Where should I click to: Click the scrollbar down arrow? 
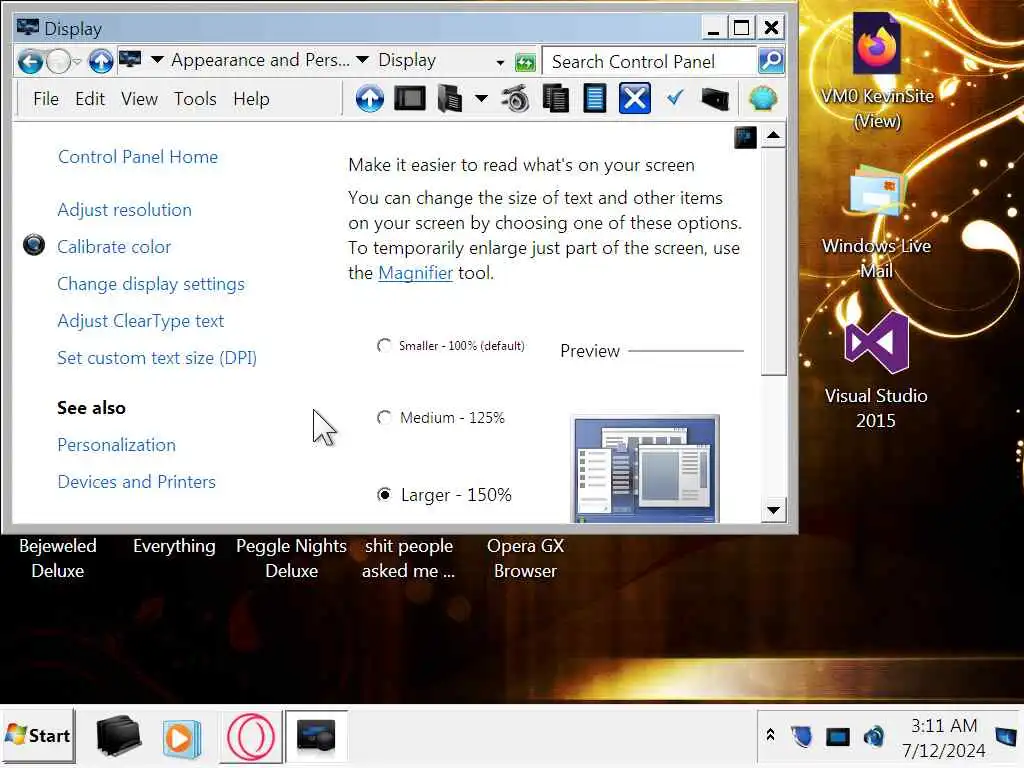773,510
